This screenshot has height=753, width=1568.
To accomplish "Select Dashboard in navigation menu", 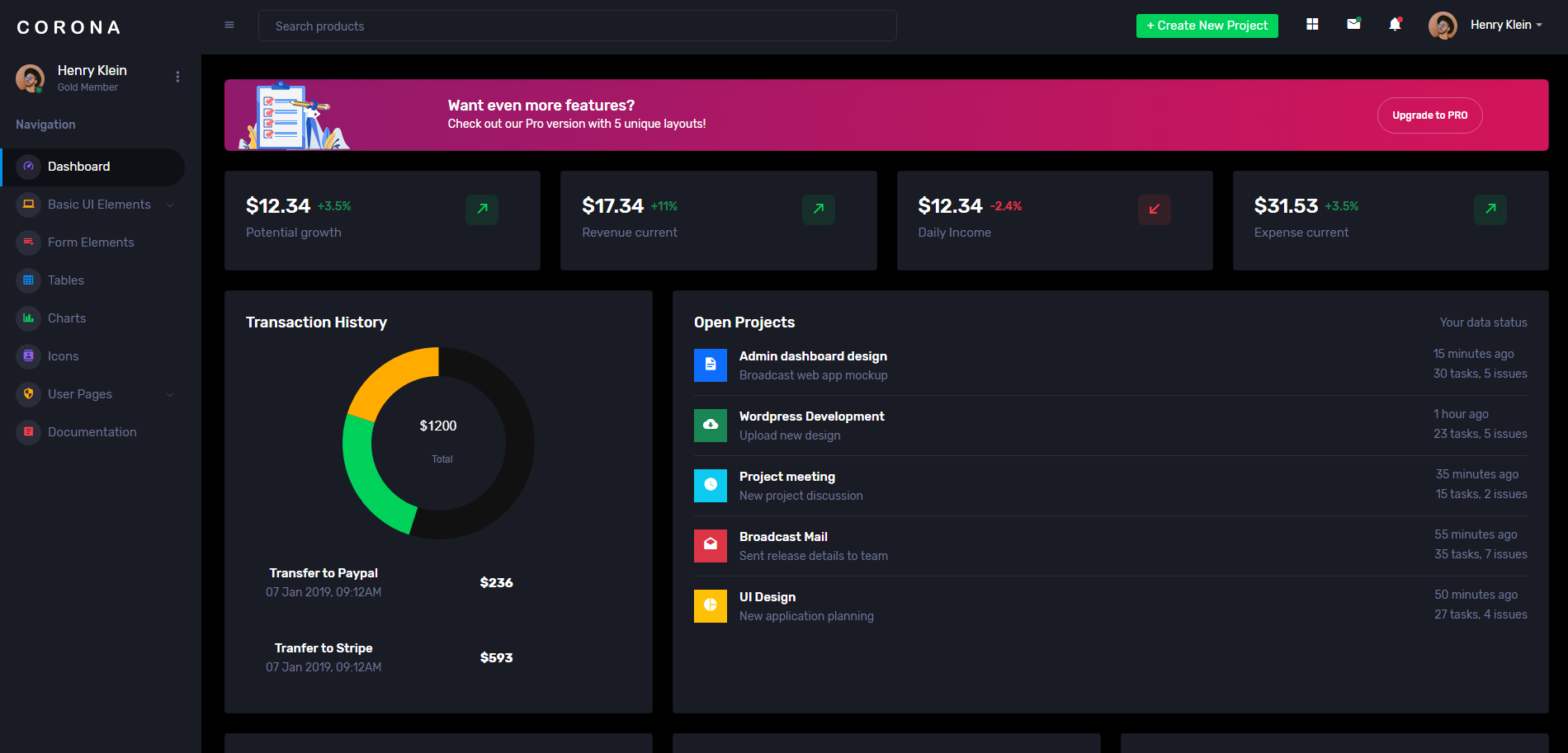I will [x=92, y=167].
